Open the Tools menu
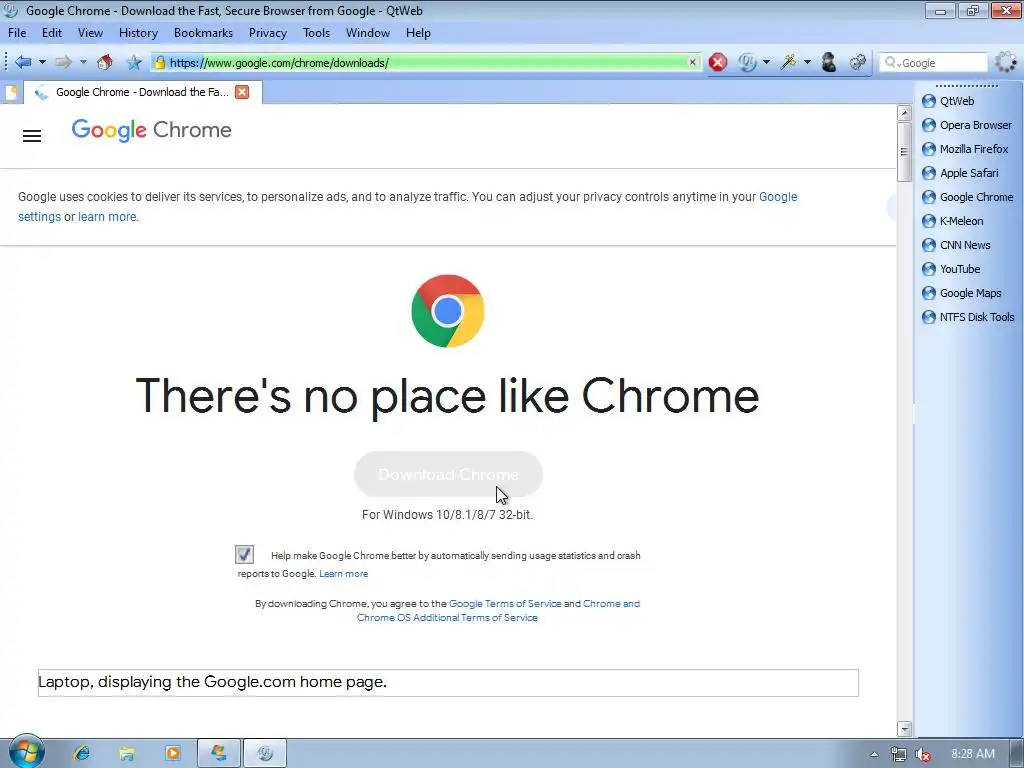This screenshot has width=1024, height=768. click(316, 33)
